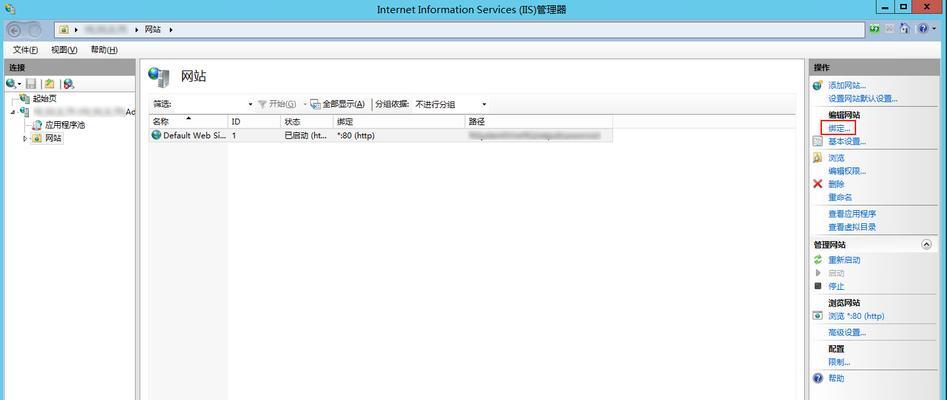947x400 pixels.
Task: Open 编辑权限... link
Action: pos(847,171)
